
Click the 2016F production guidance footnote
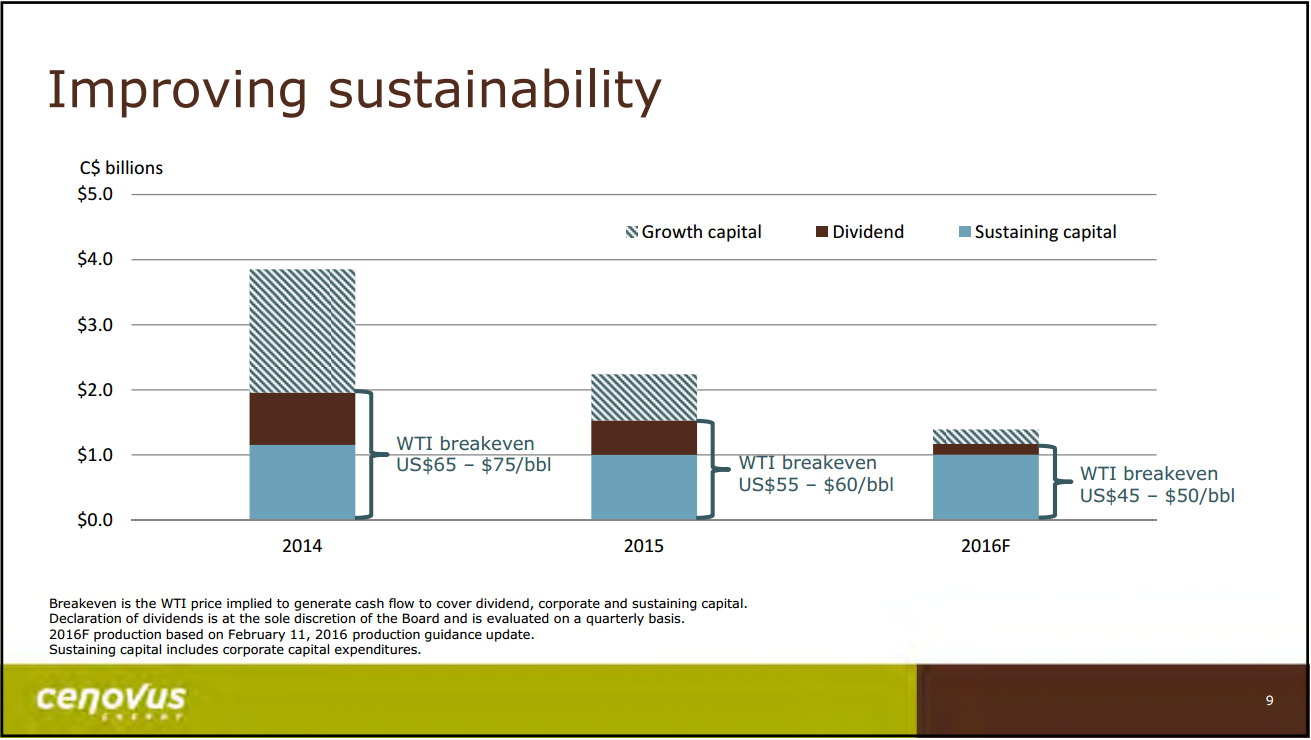tap(292, 634)
